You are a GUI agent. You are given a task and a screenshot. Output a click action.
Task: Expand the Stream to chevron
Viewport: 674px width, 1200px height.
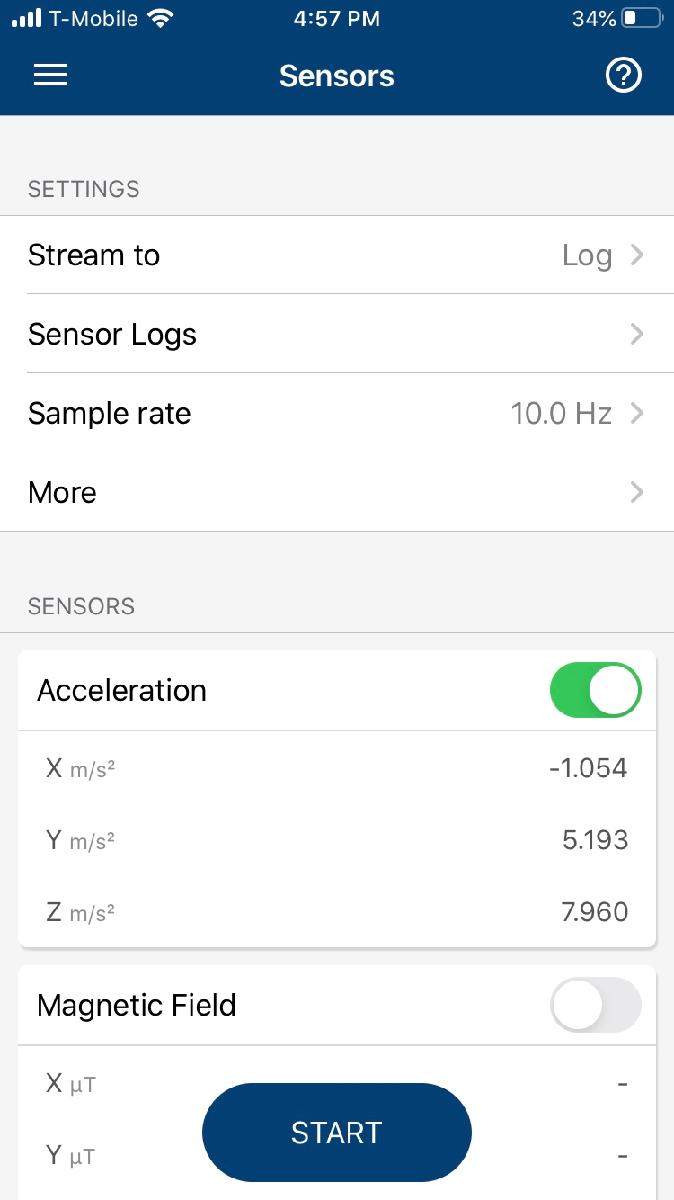point(637,255)
